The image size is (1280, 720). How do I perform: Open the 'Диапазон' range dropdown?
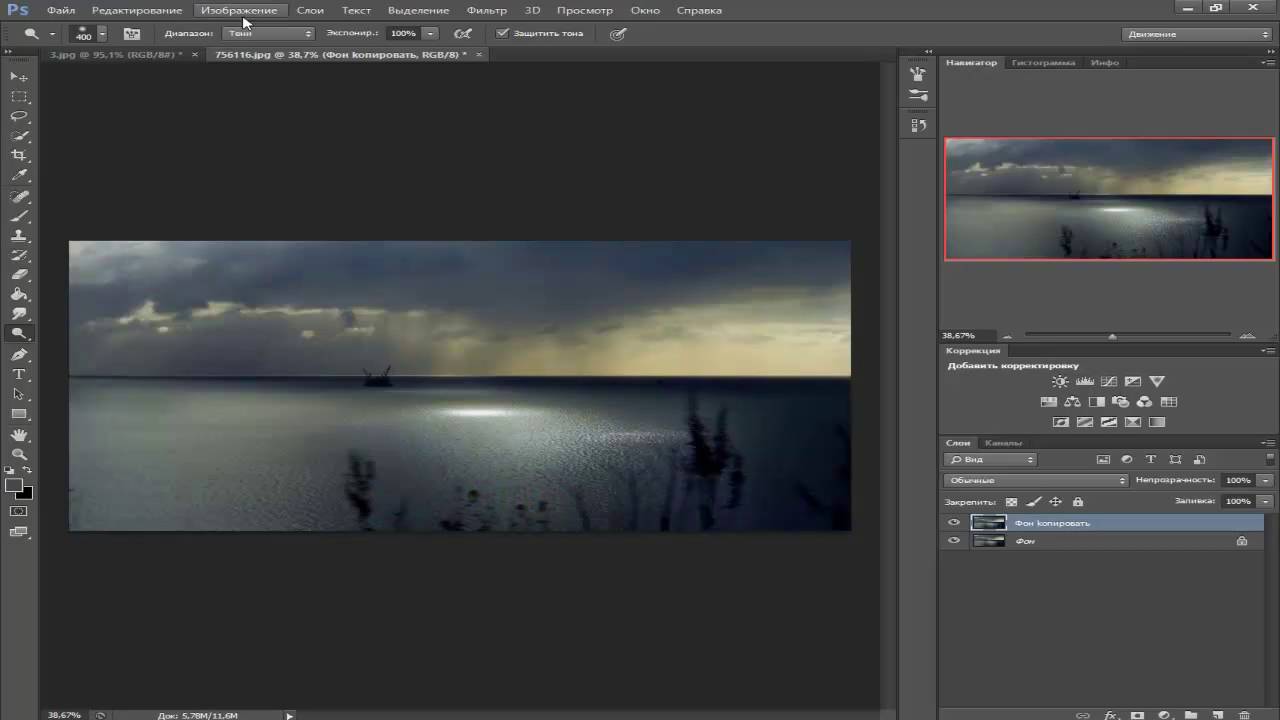[x=269, y=33]
